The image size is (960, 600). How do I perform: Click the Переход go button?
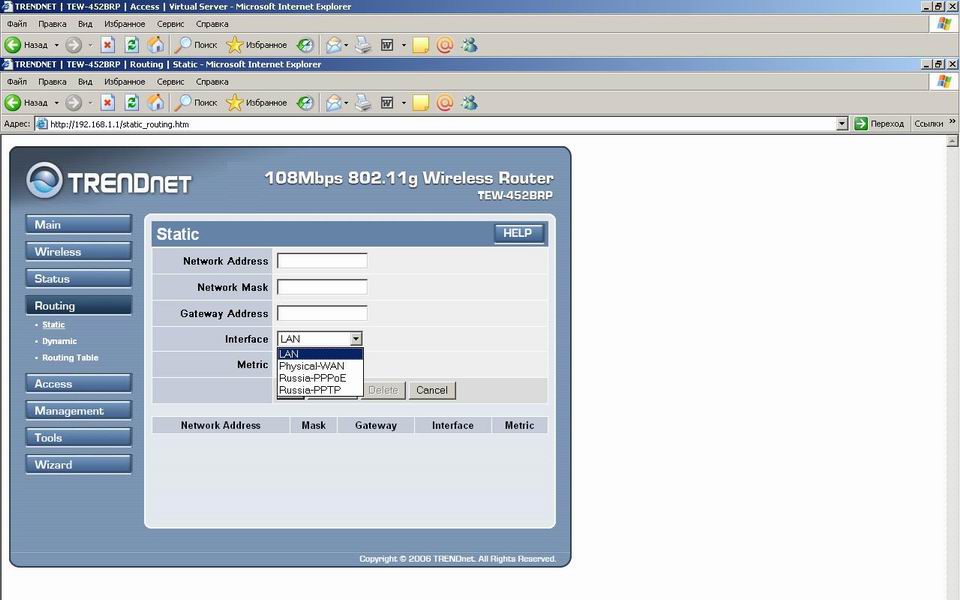coord(879,124)
